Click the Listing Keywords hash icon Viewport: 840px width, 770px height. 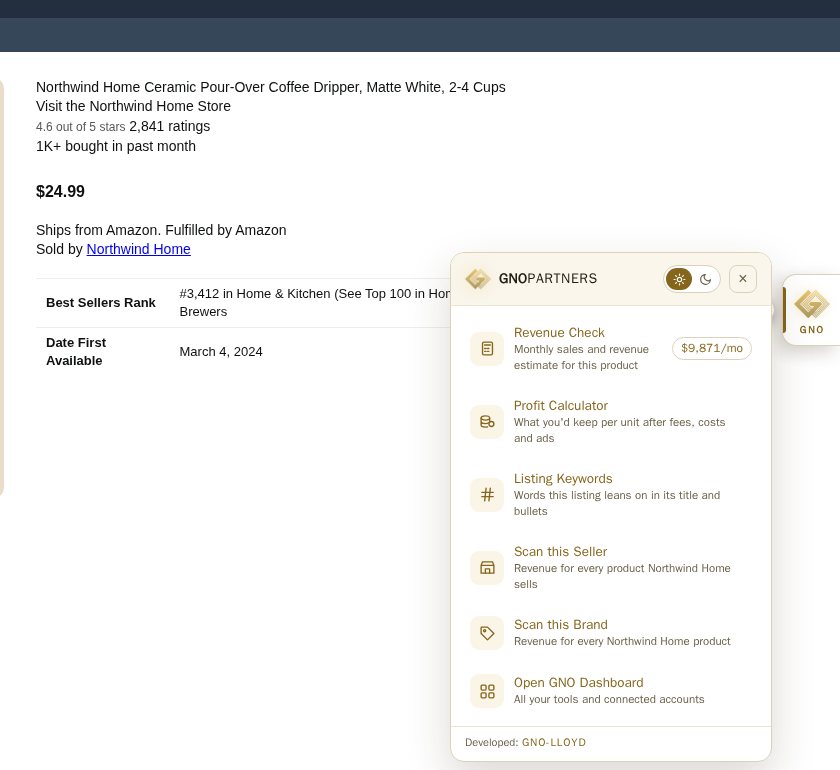pyautogui.click(x=487, y=495)
